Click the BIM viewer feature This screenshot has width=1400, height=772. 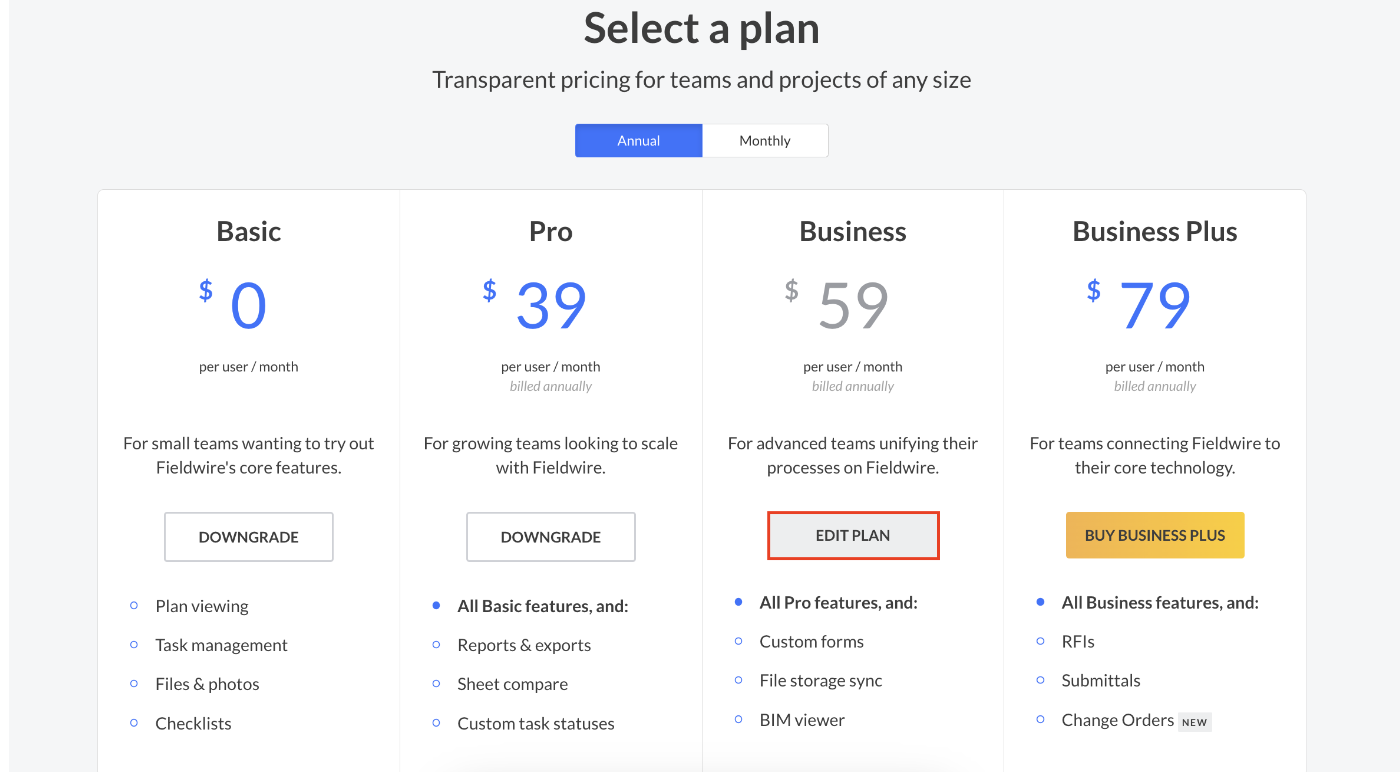[x=802, y=719]
